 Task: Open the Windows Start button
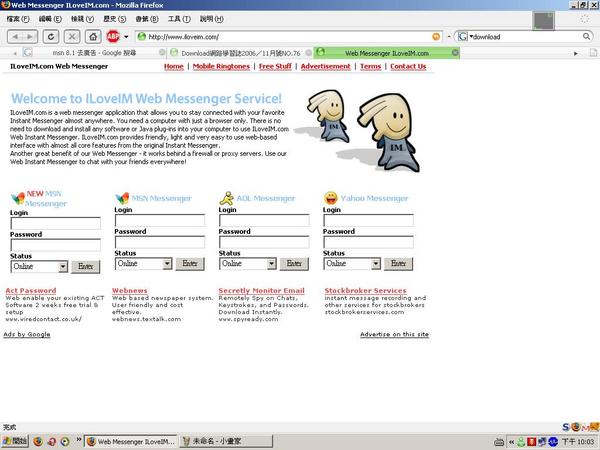point(14,441)
